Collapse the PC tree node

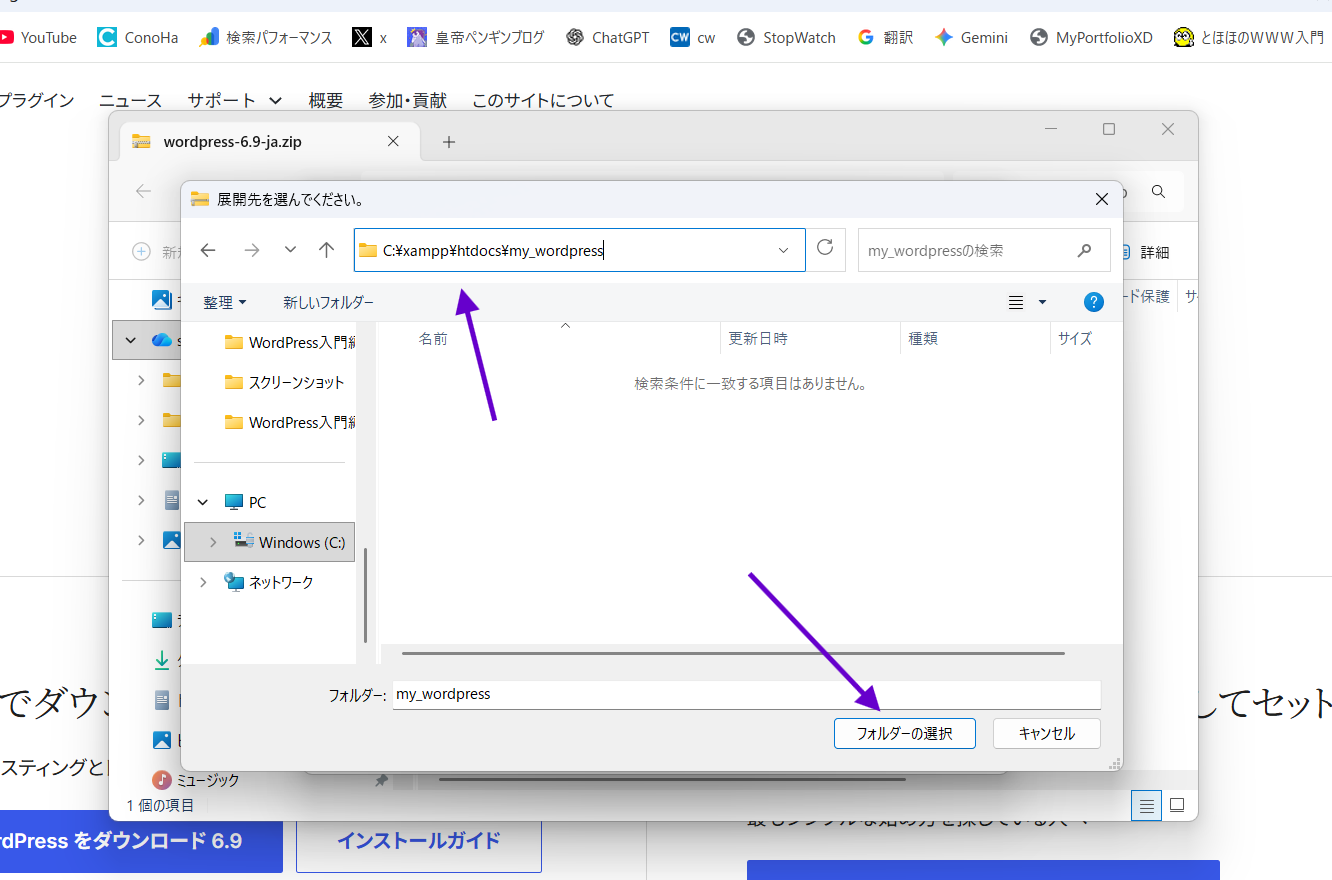pos(204,502)
